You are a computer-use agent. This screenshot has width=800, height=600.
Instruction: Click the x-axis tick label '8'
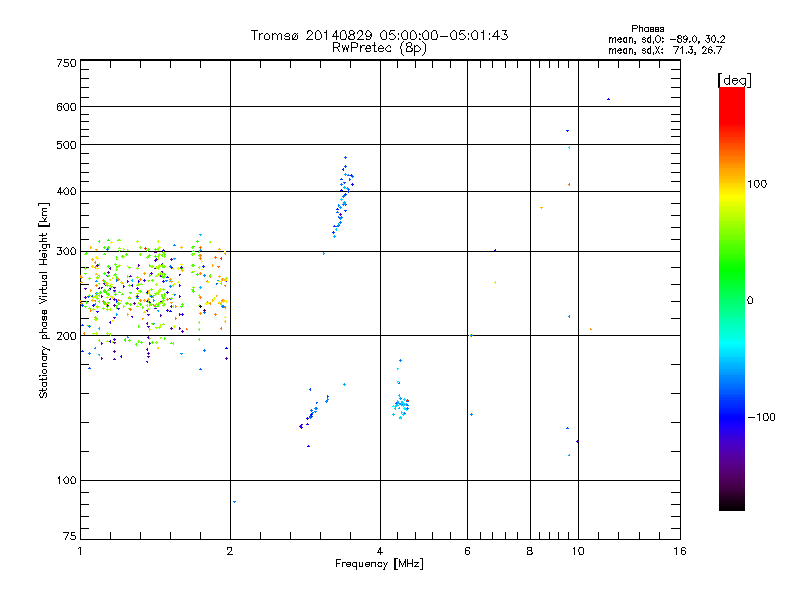[530, 551]
